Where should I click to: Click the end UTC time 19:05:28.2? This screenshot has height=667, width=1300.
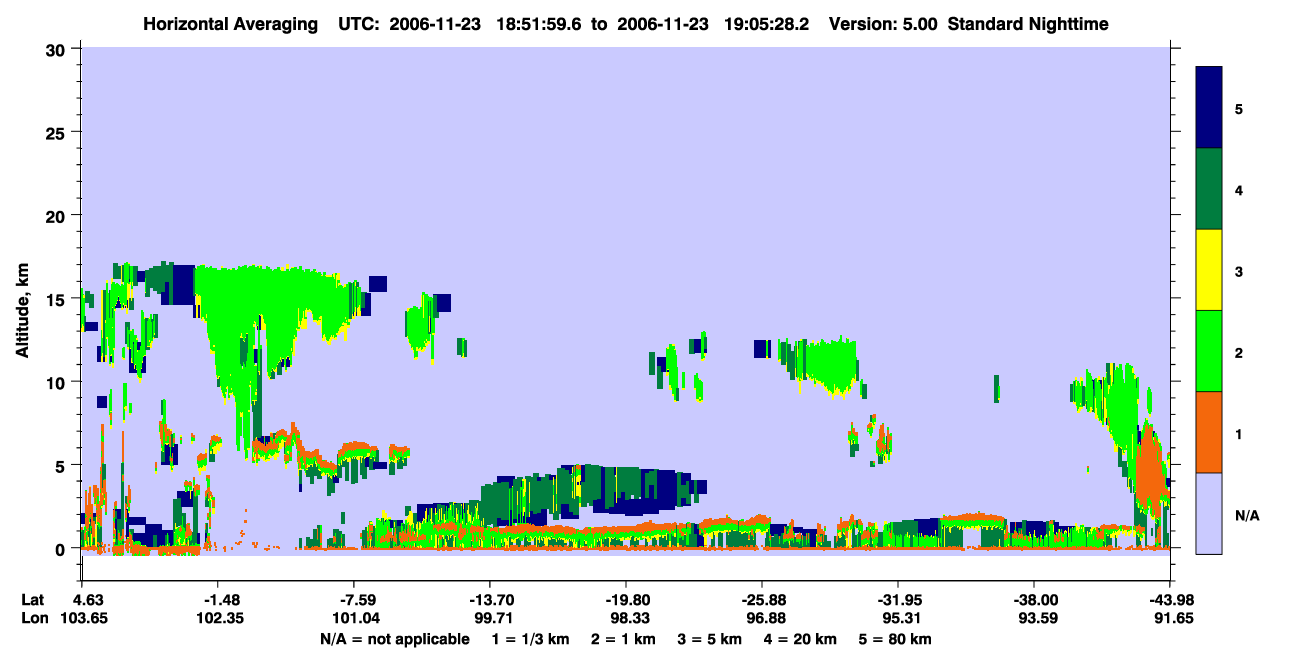point(765,23)
